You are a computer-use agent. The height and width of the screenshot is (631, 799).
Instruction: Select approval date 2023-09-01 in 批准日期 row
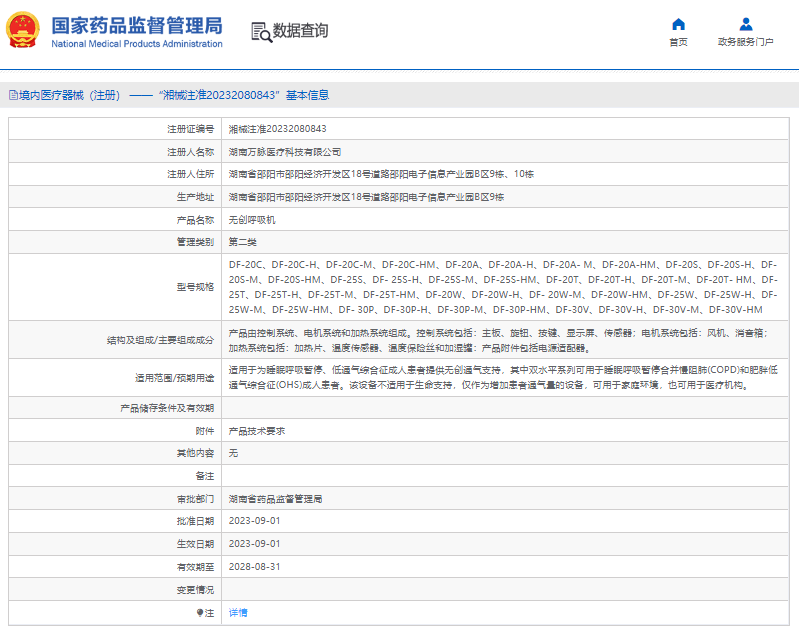254,521
